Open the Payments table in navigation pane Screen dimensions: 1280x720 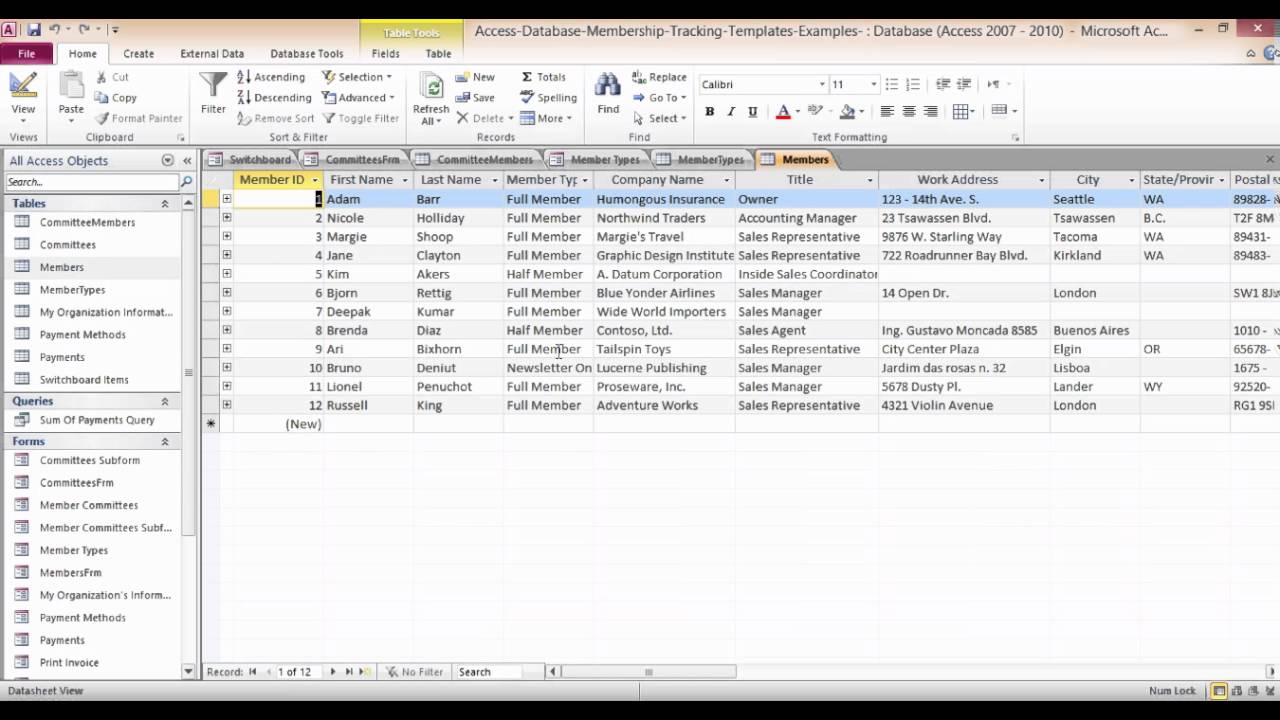click(x=62, y=357)
